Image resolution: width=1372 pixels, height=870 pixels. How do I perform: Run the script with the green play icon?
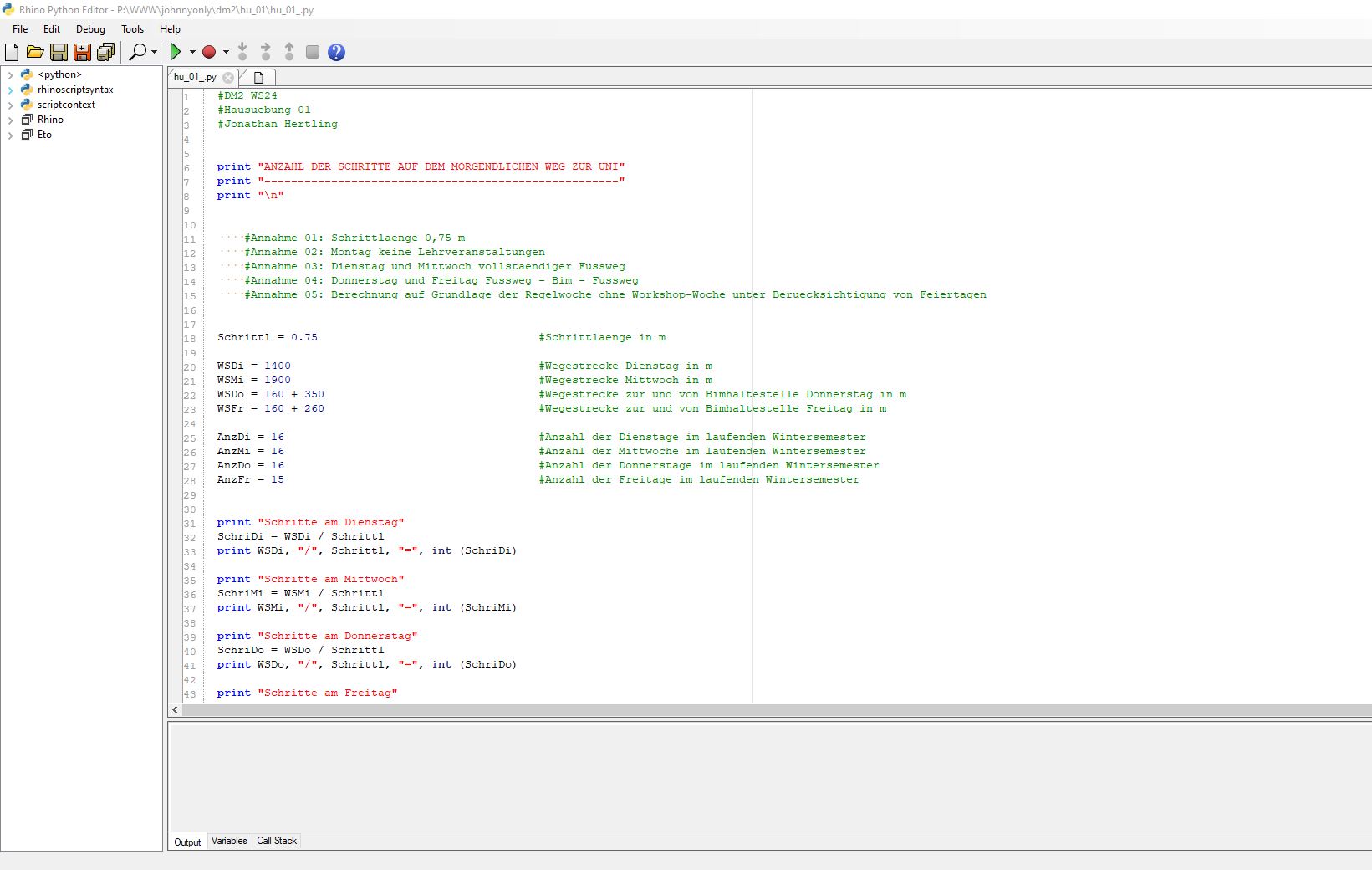(x=176, y=51)
